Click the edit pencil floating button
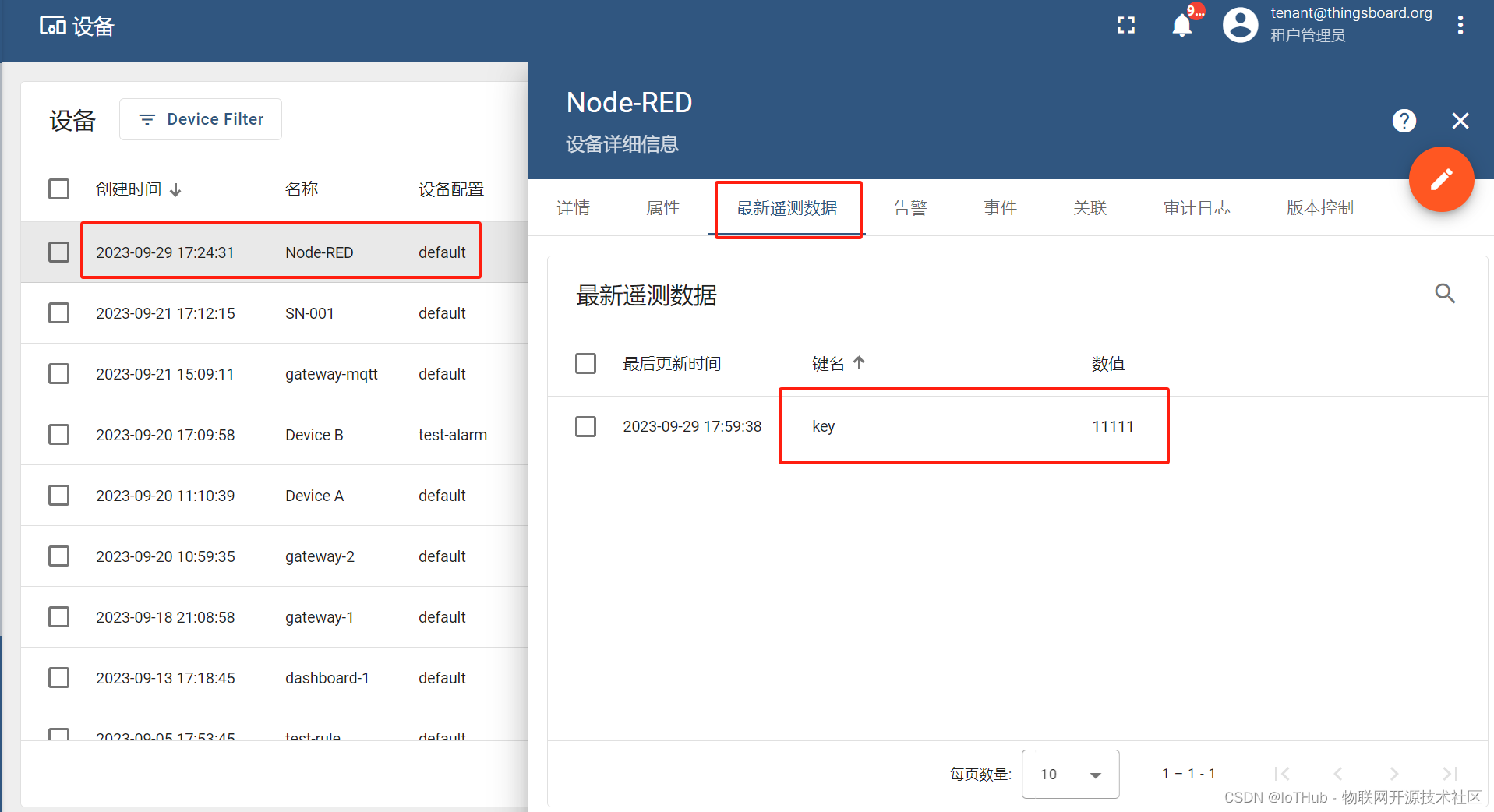Screen dimensions: 1494x812 pyautogui.click(x=1441, y=179)
